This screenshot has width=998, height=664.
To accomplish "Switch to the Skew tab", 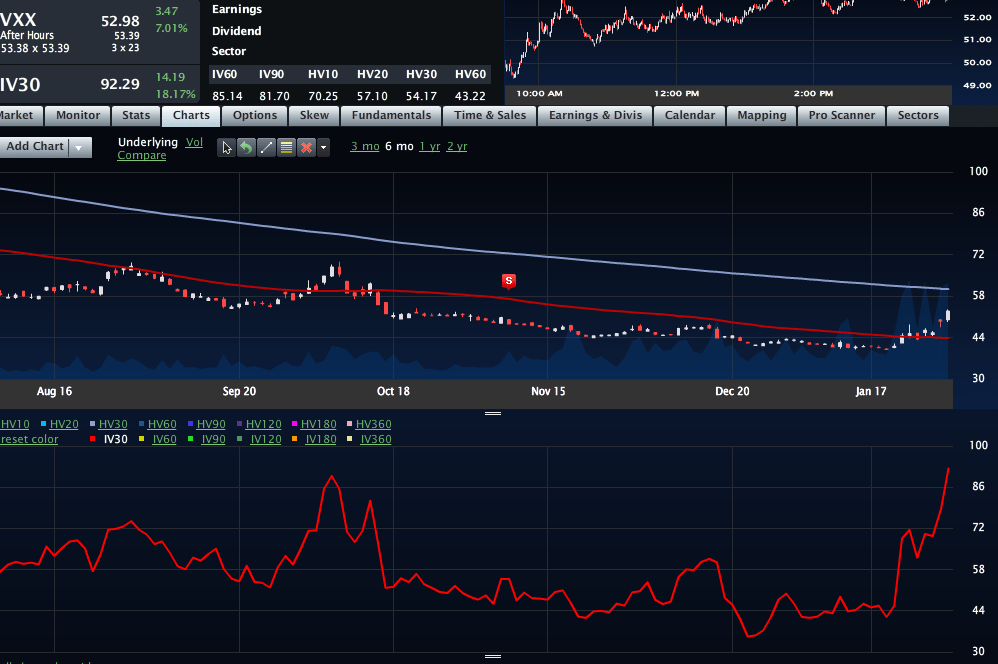I will click(x=314, y=115).
